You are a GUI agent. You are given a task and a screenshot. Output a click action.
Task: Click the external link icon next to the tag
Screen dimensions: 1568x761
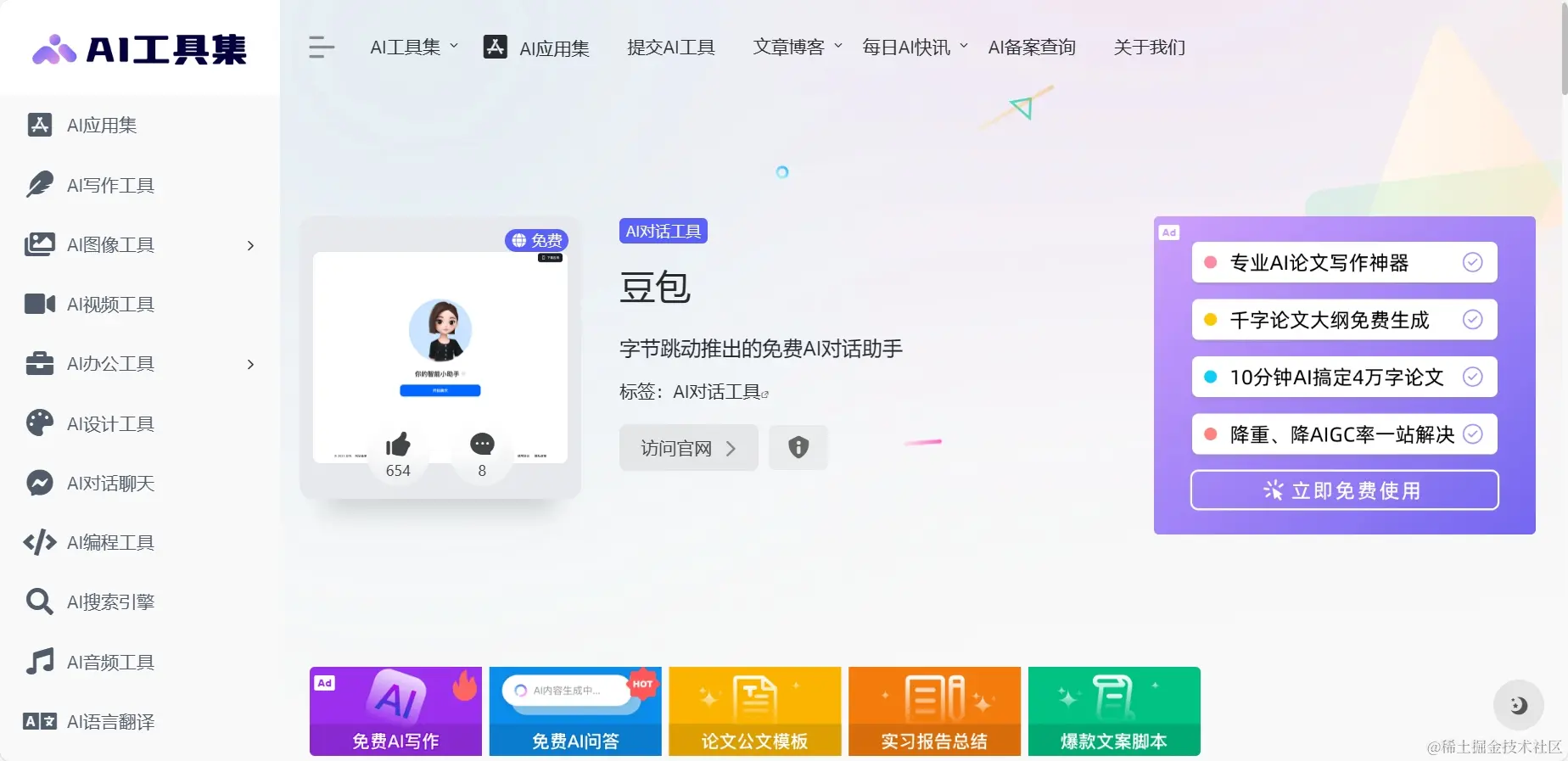click(765, 394)
